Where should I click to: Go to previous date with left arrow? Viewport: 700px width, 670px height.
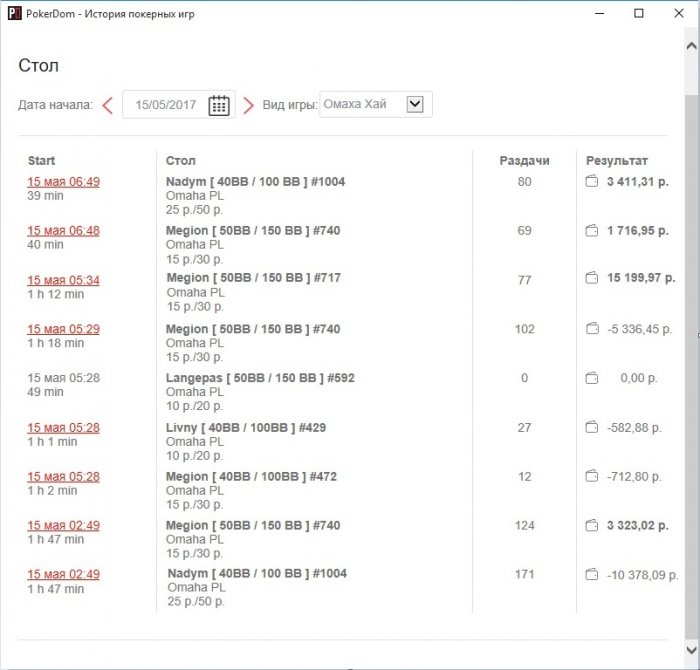pyautogui.click(x=107, y=106)
